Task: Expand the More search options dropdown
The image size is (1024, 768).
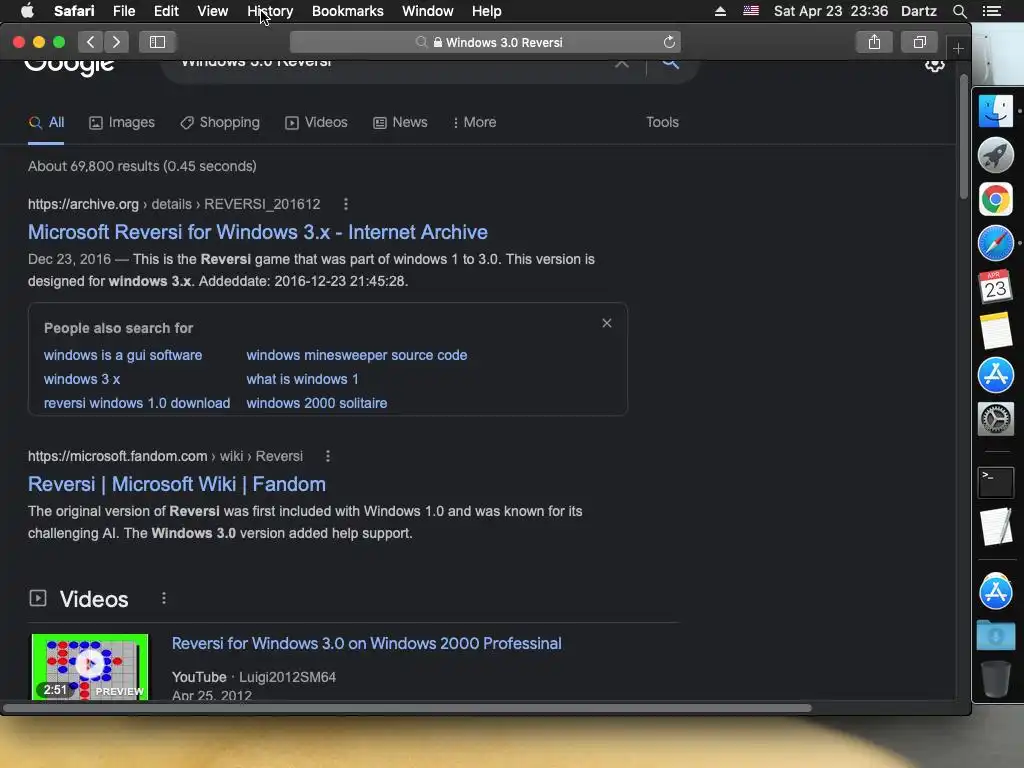Action: [x=474, y=123]
